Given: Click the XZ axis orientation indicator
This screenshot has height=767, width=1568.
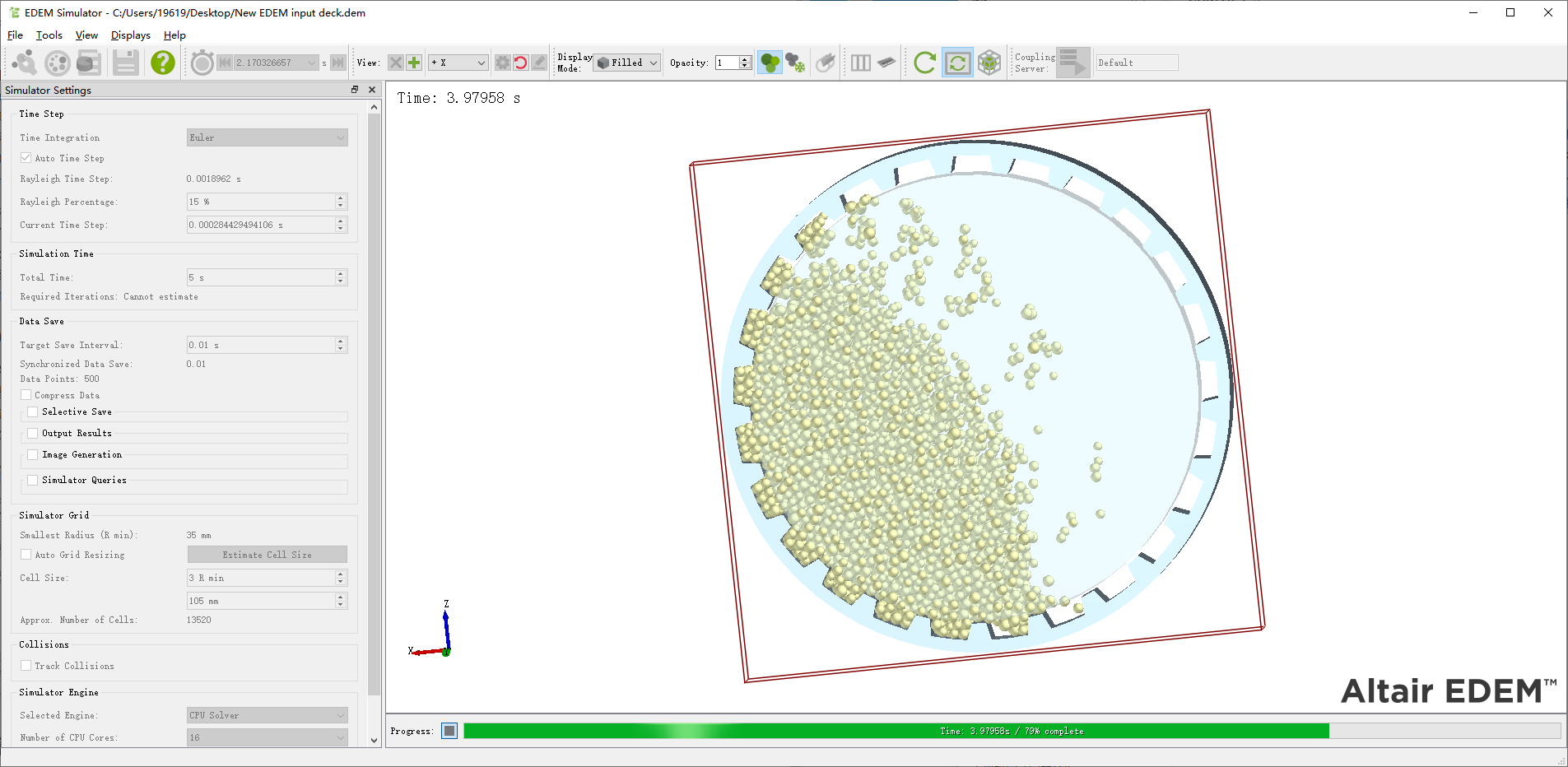Looking at the screenshot, I should pos(430,629).
